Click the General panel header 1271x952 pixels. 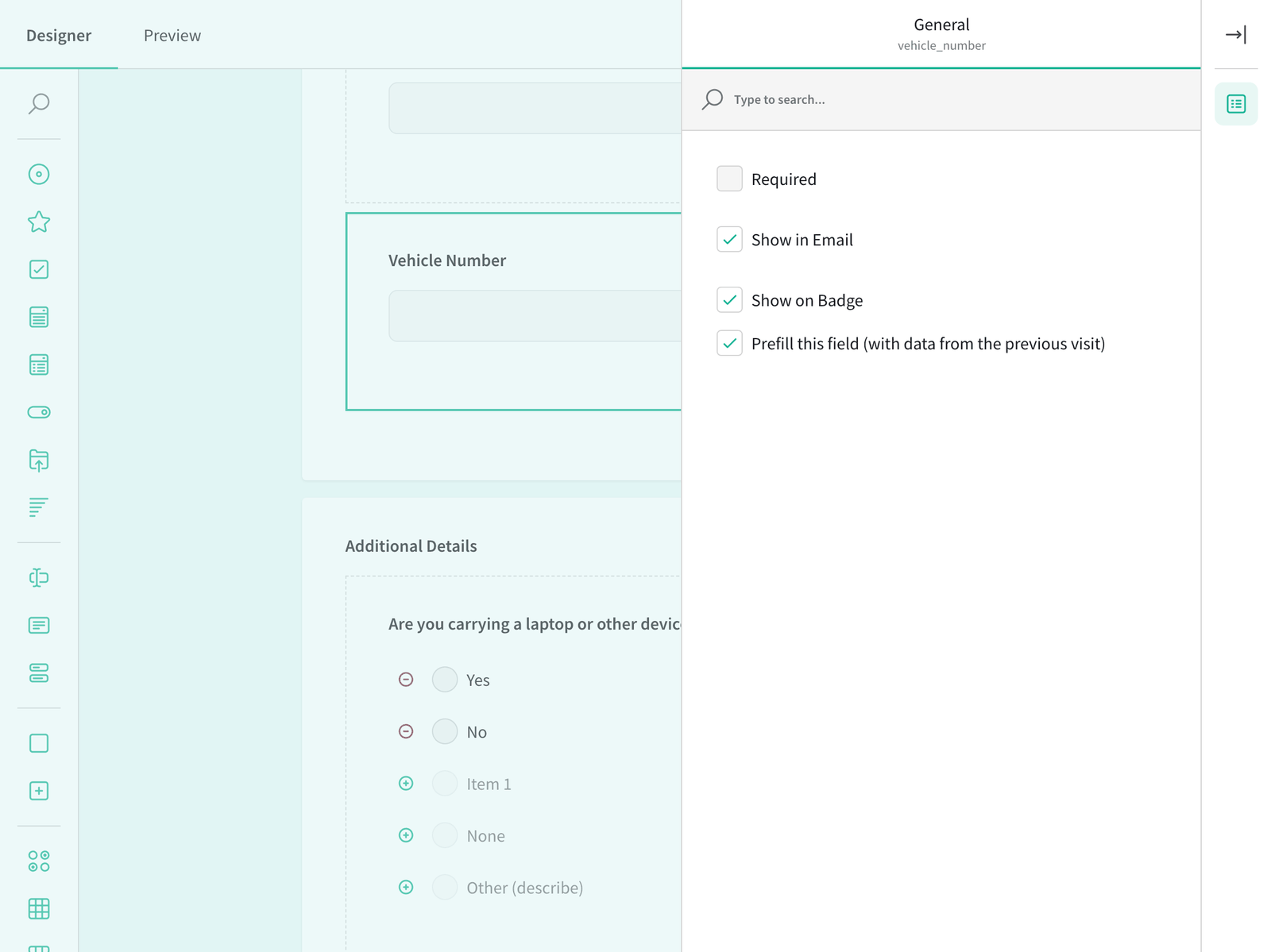[941, 34]
